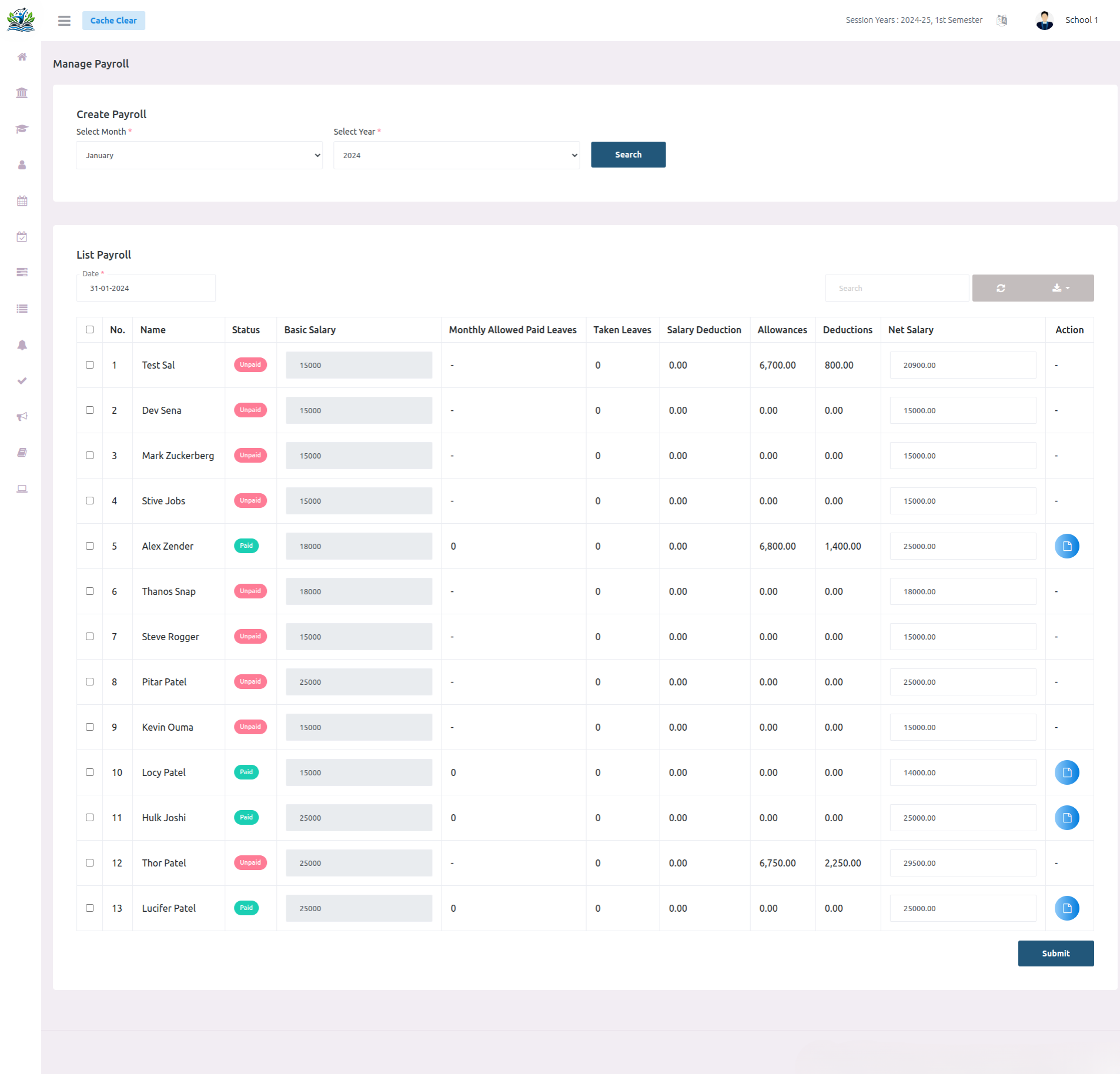
Task: Tick the checkbox for Pitar Patel
Action: point(89,682)
